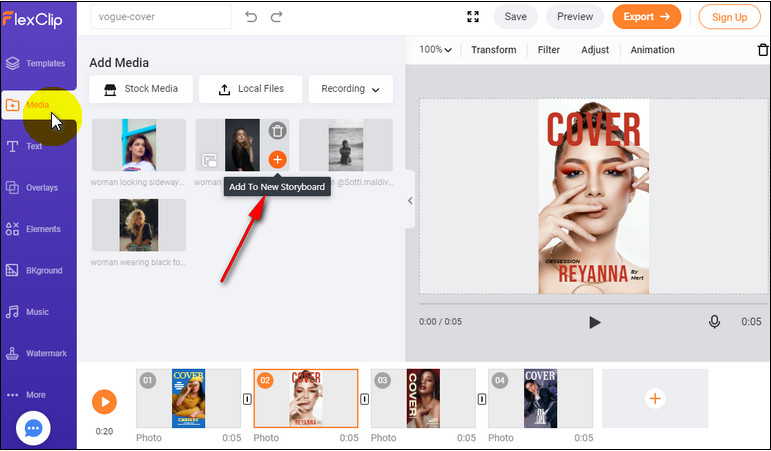Image resolution: width=771 pixels, height=451 pixels.
Task: Add transition between storyboard 02 and 03
Action: (x=365, y=399)
